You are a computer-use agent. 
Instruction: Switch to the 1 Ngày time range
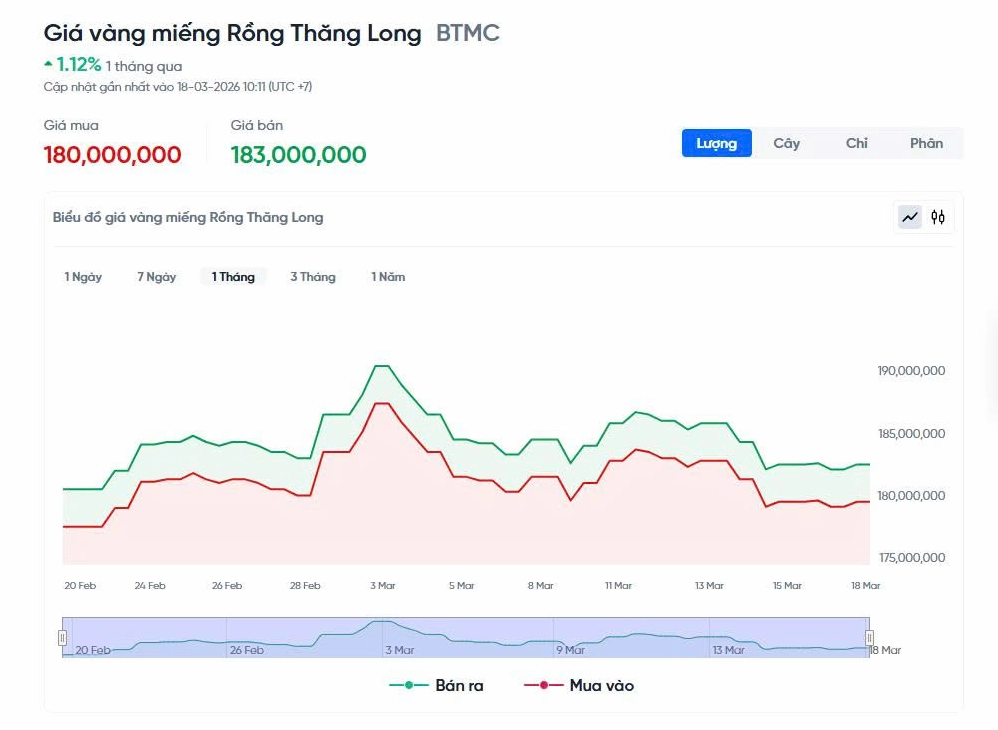pyautogui.click(x=83, y=276)
